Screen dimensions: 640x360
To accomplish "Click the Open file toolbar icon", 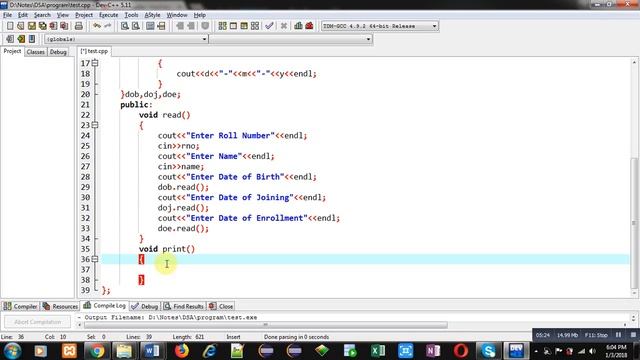I will [x=20, y=26].
